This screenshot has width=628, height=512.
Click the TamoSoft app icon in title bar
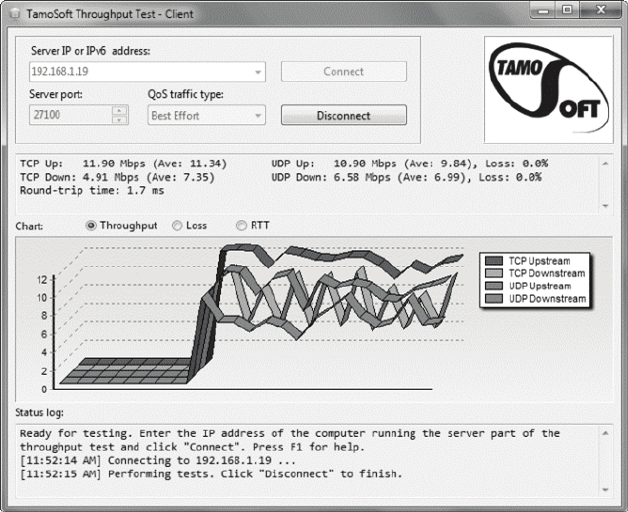[x=15, y=14]
